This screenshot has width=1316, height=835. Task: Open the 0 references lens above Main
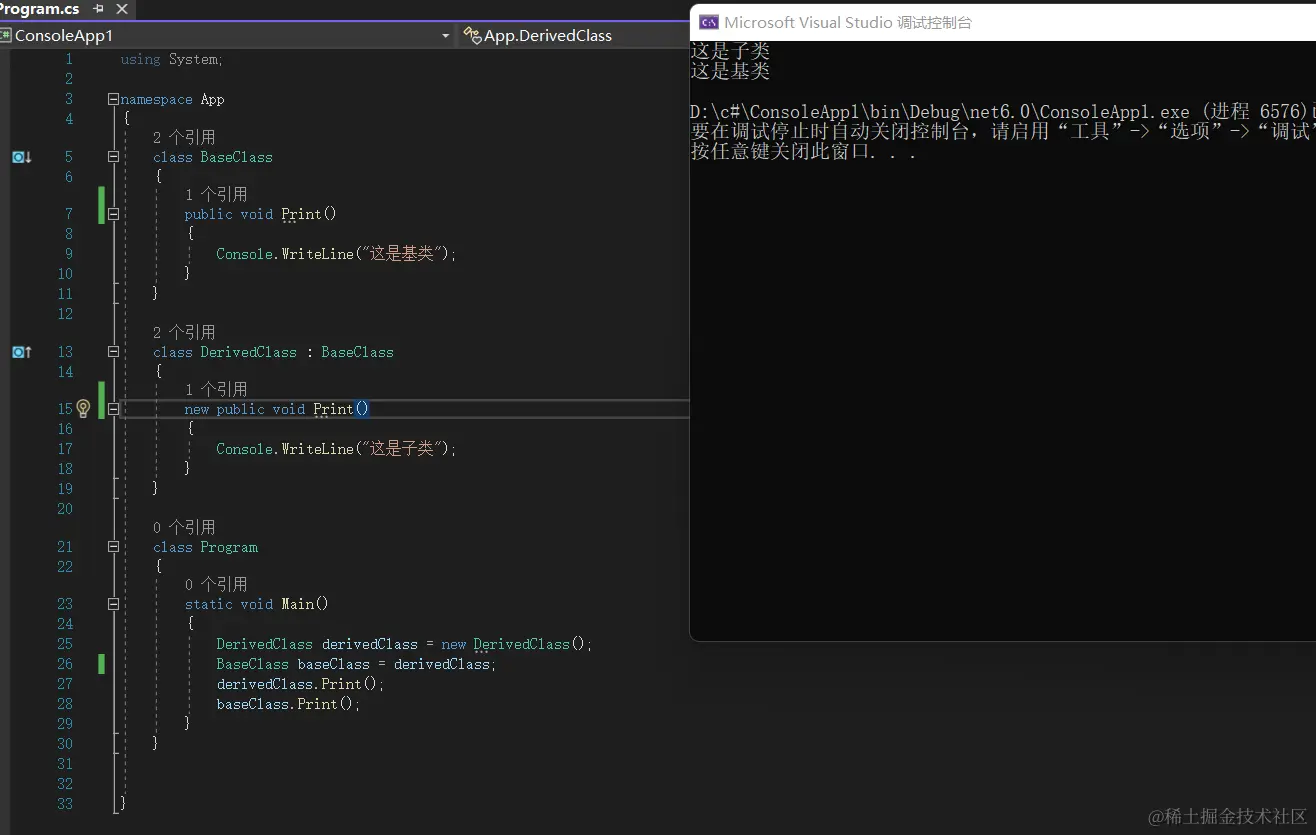[x=216, y=584]
